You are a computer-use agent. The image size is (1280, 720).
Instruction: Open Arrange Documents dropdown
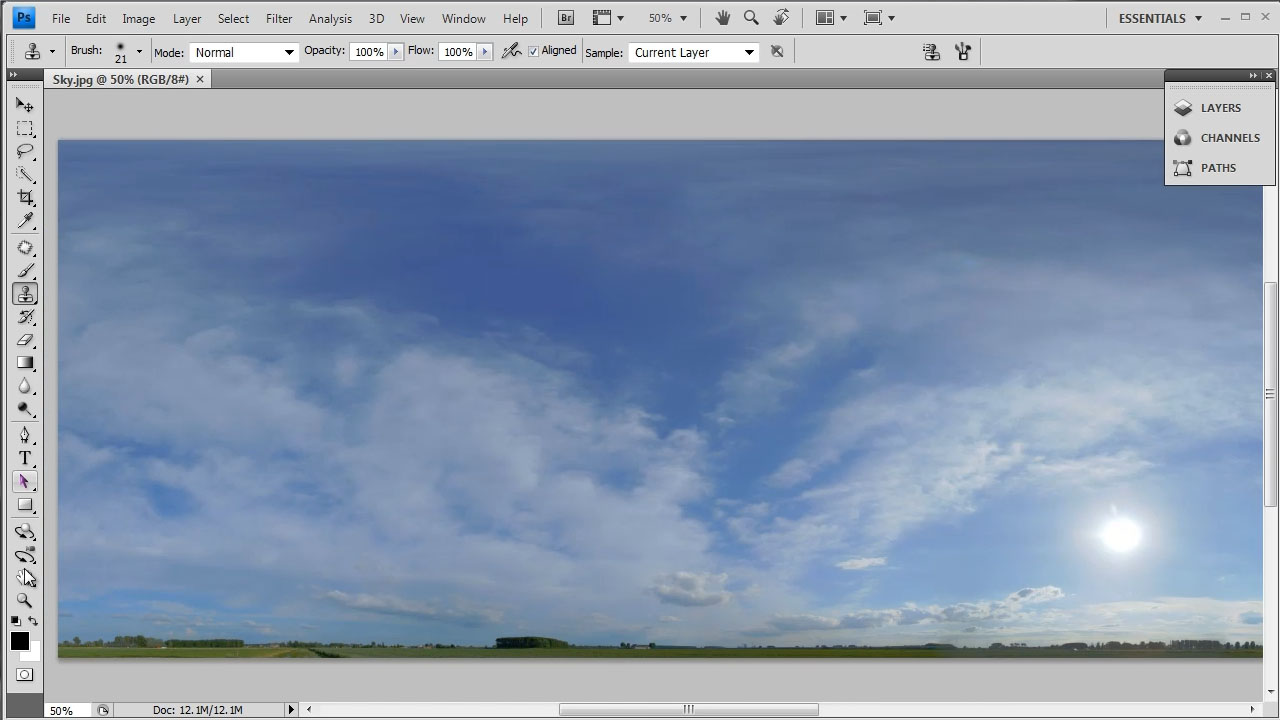(831, 18)
